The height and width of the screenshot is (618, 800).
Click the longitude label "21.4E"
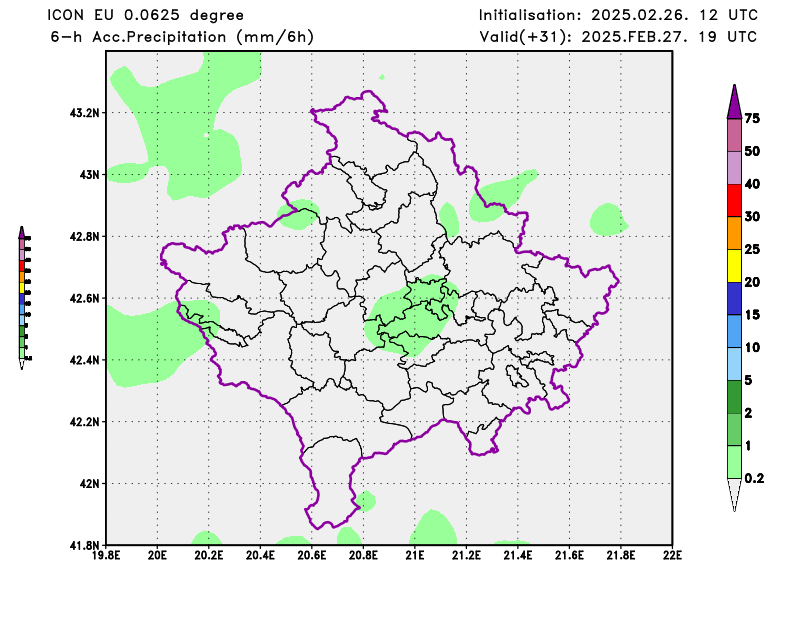click(518, 555)
